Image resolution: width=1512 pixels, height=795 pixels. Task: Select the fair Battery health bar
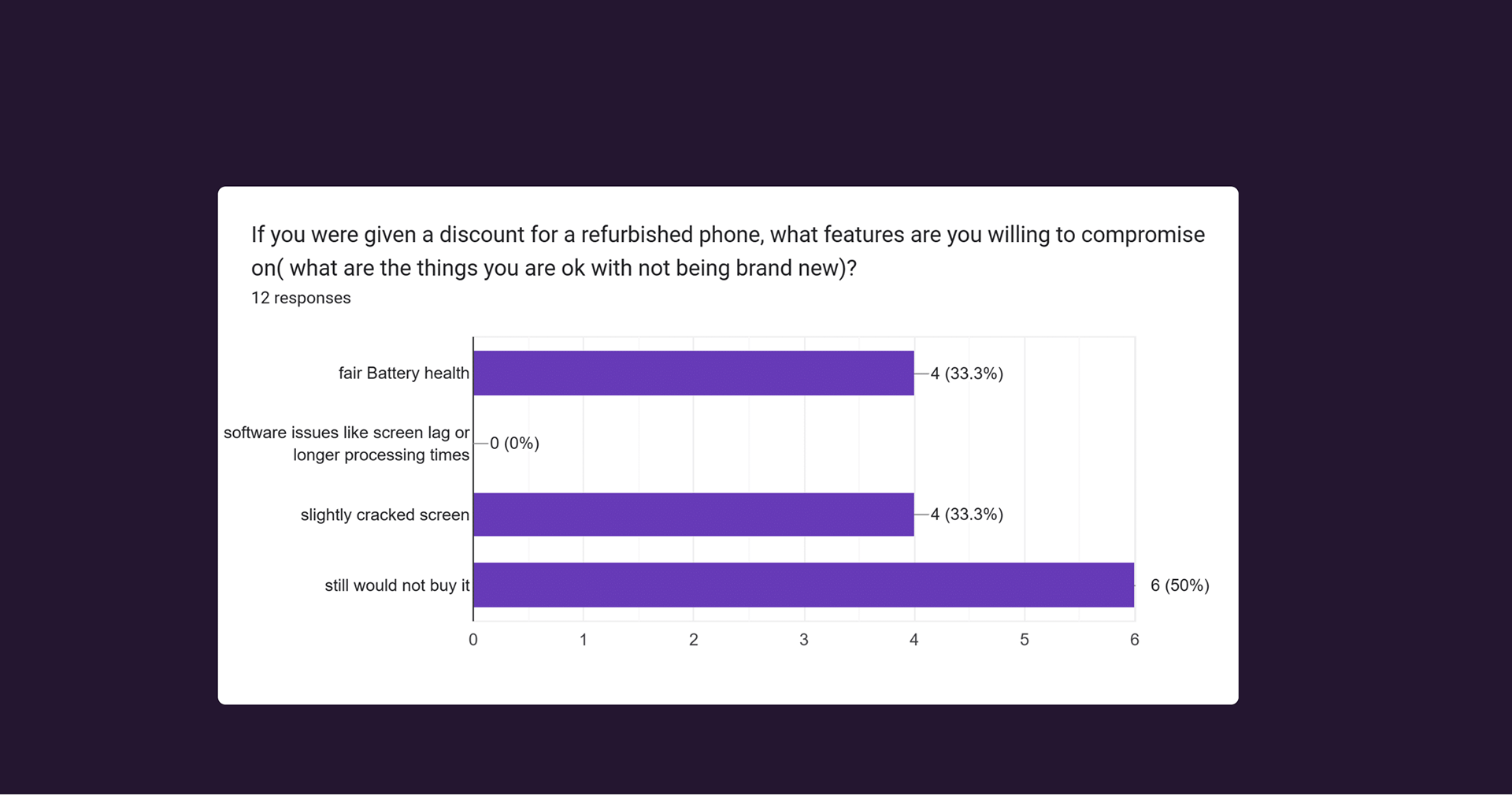tap(693, 373)
